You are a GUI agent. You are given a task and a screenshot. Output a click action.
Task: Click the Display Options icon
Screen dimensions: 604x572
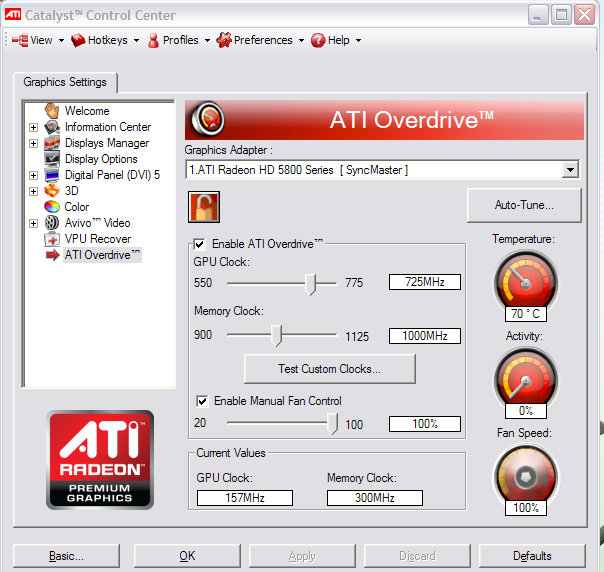tap(52, 159)
